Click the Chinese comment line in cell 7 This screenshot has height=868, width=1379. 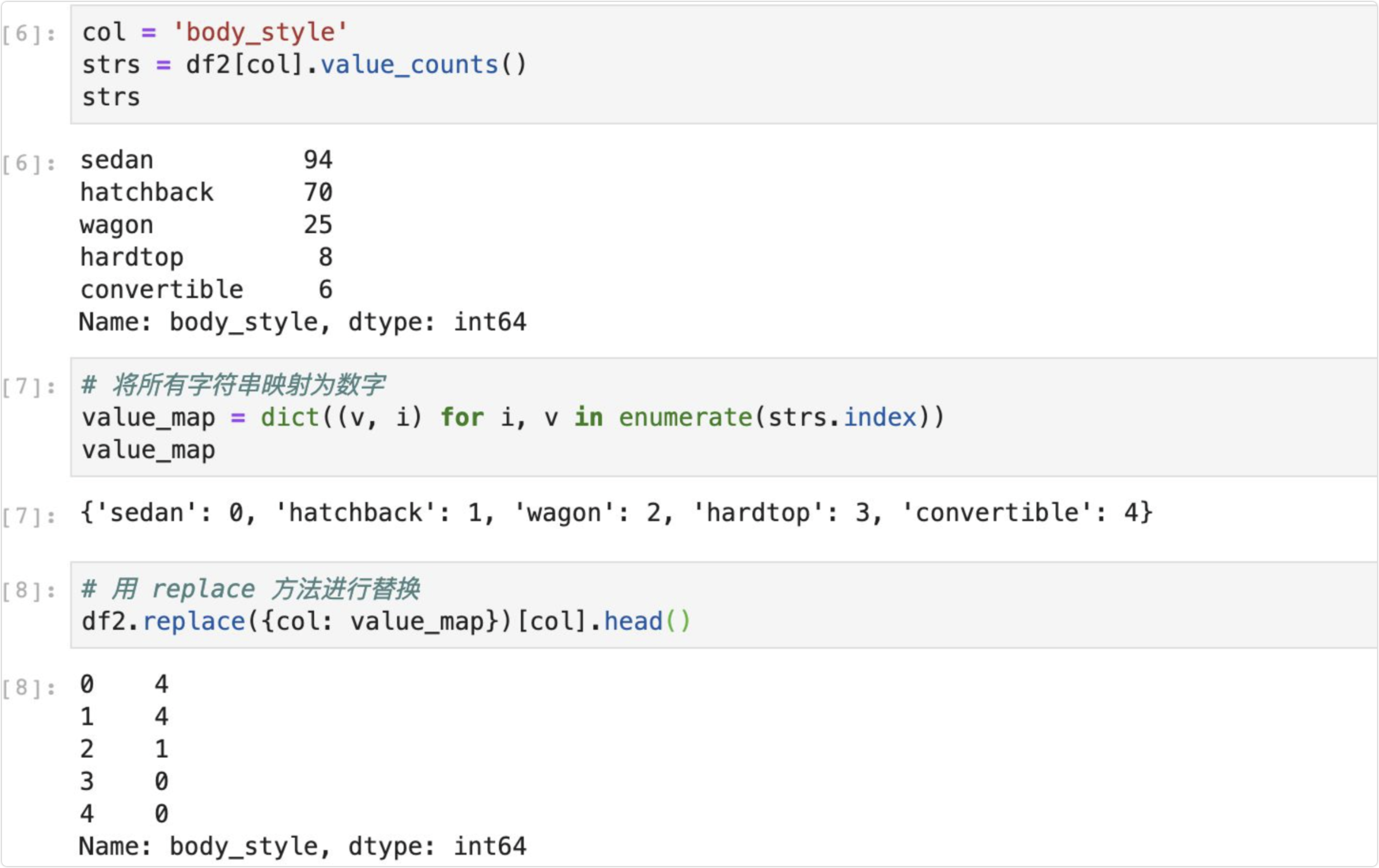tap(233, 385)
